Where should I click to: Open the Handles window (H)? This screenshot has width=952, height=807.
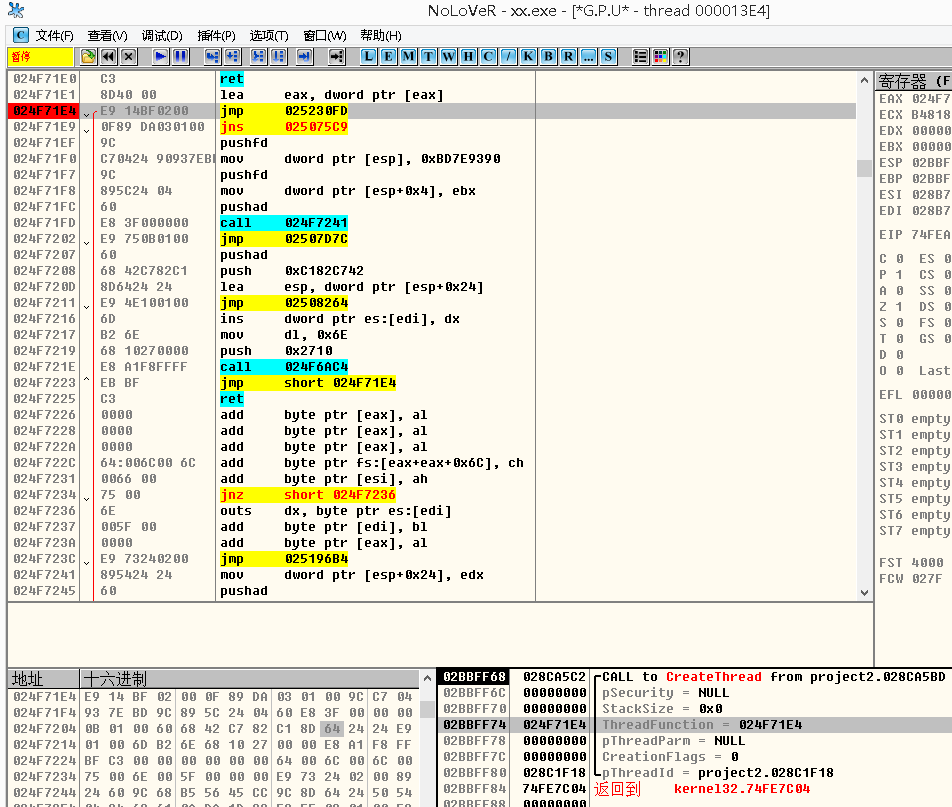[x=469, y=57]
